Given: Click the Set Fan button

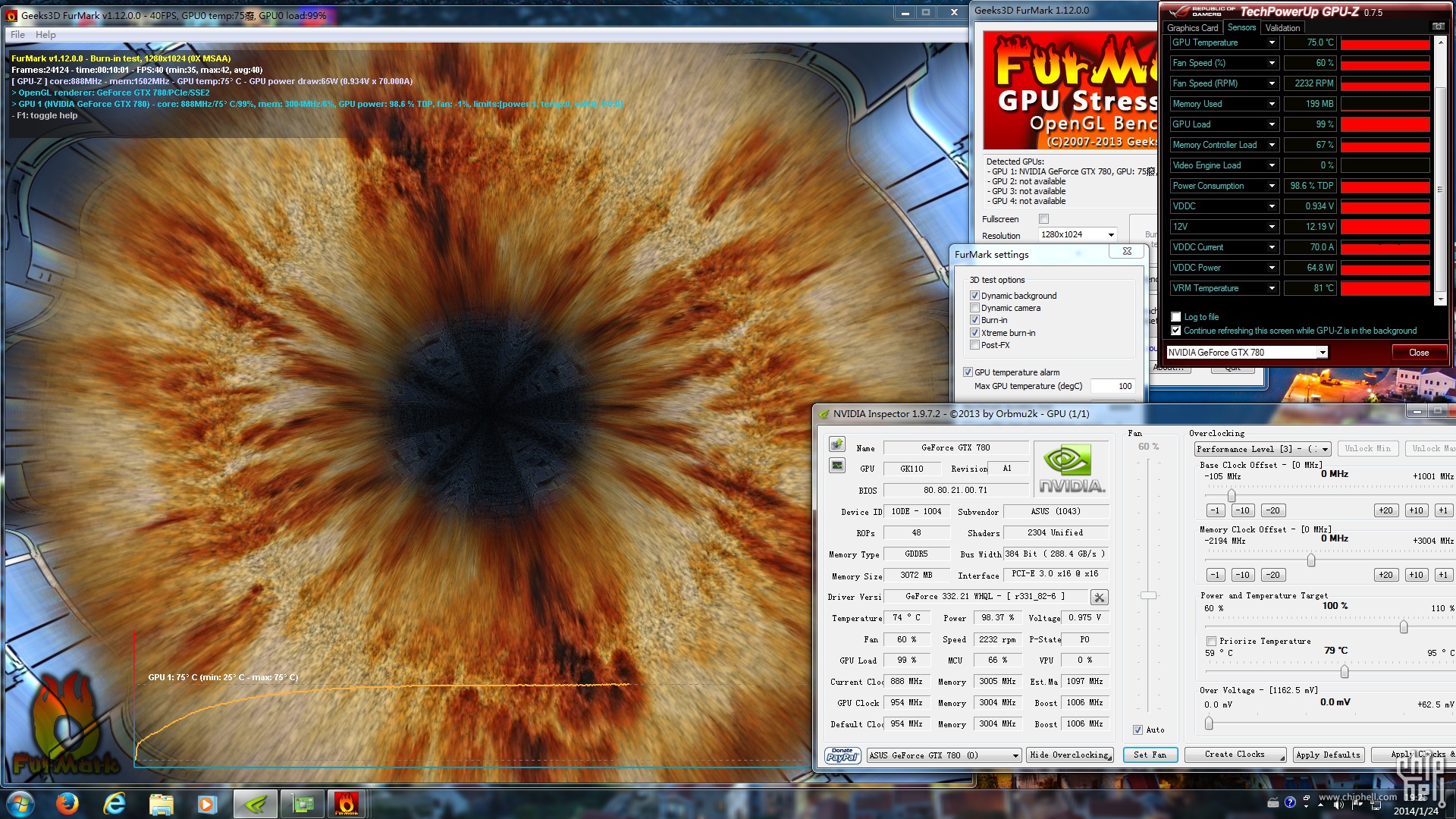Looking at the screenshot, I should (1150, 755).
